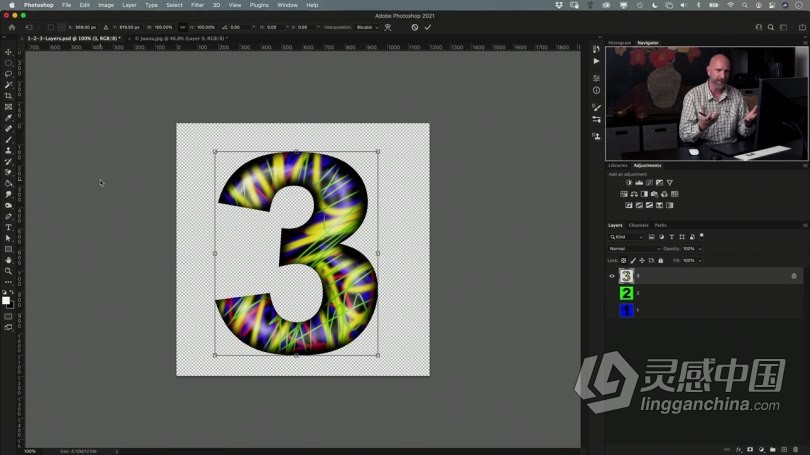Click the Home icon in options bar
Image resolution: width=810 pixels, height=455 pixels.
(x=12, y=27)
